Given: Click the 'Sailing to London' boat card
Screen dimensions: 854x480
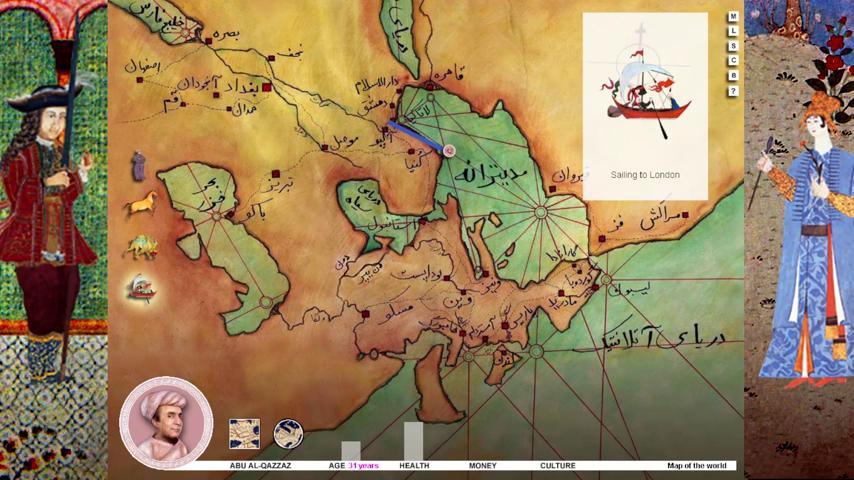Looking at the screenshot, I should tap(645, 106).
